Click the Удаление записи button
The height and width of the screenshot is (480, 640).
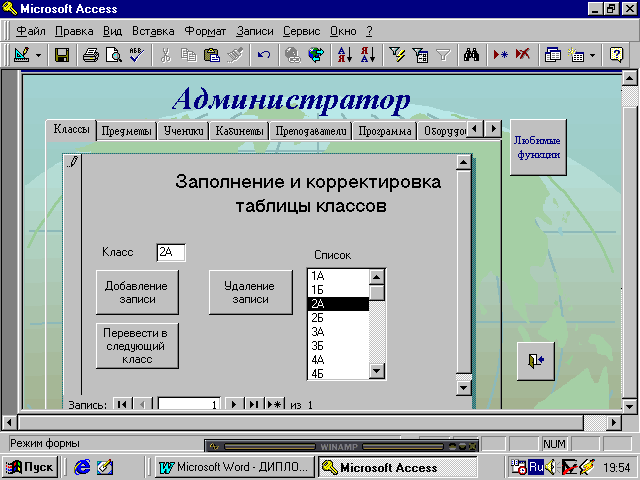(251, 292)
